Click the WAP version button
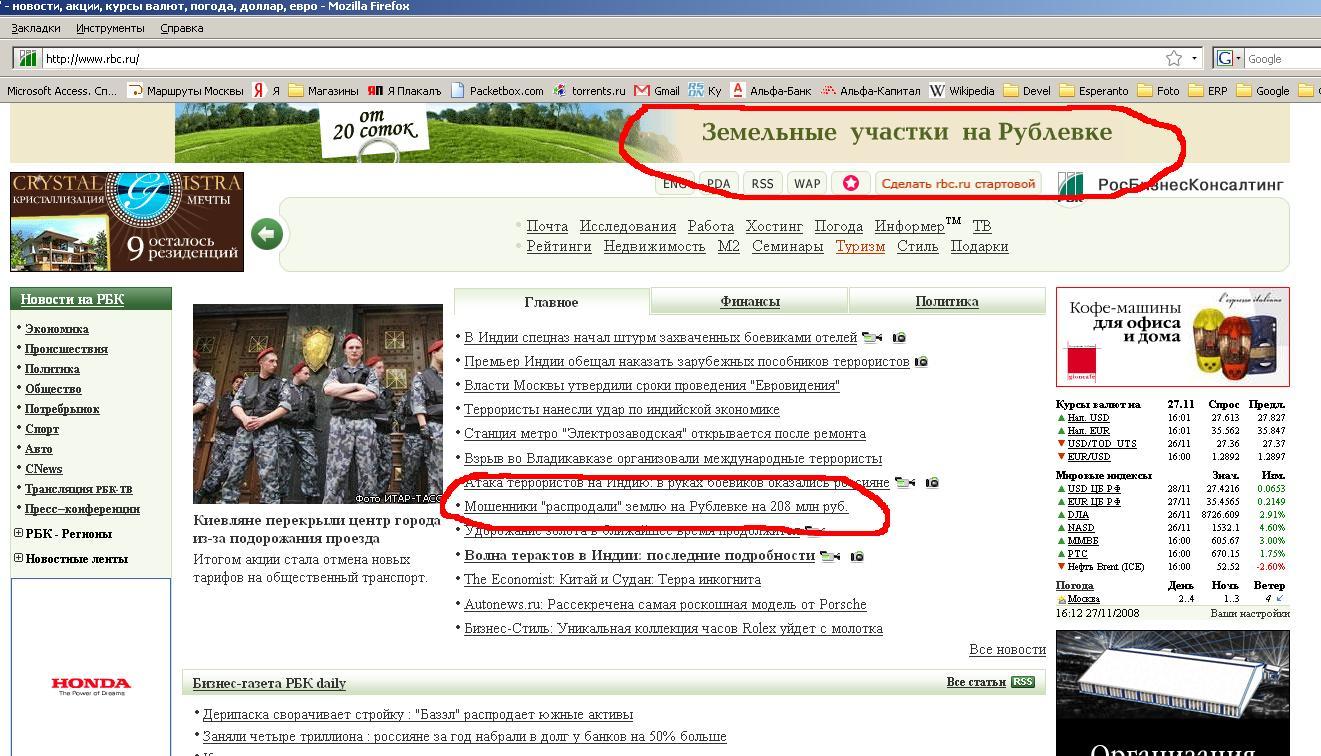The height and width of the screenshot is (756, 1321). (x=807, y=183)
